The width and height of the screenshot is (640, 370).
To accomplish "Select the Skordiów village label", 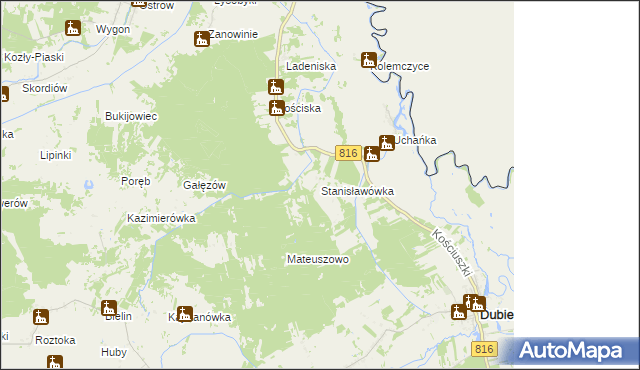I will click(x=44, y=89).
